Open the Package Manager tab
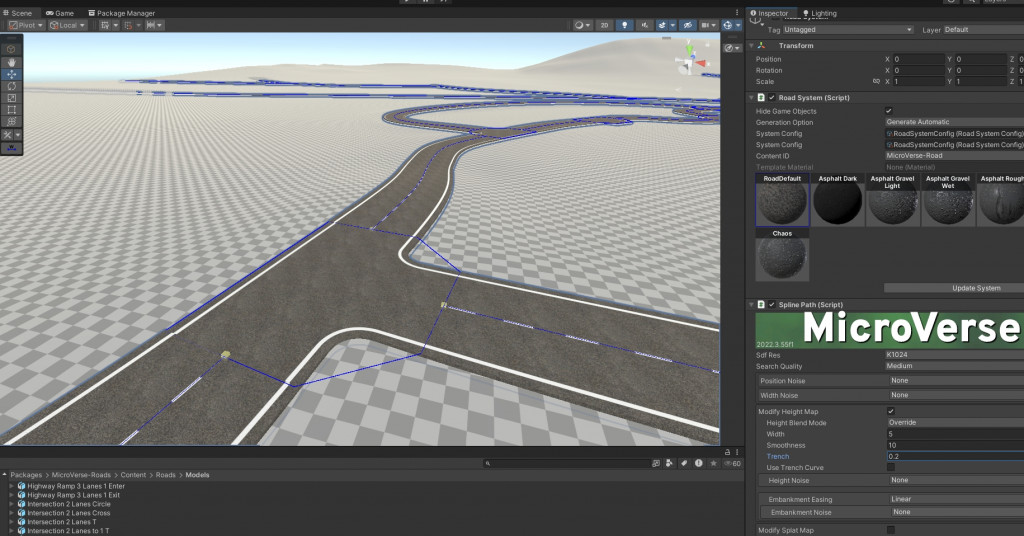 (x=121, y=13)
